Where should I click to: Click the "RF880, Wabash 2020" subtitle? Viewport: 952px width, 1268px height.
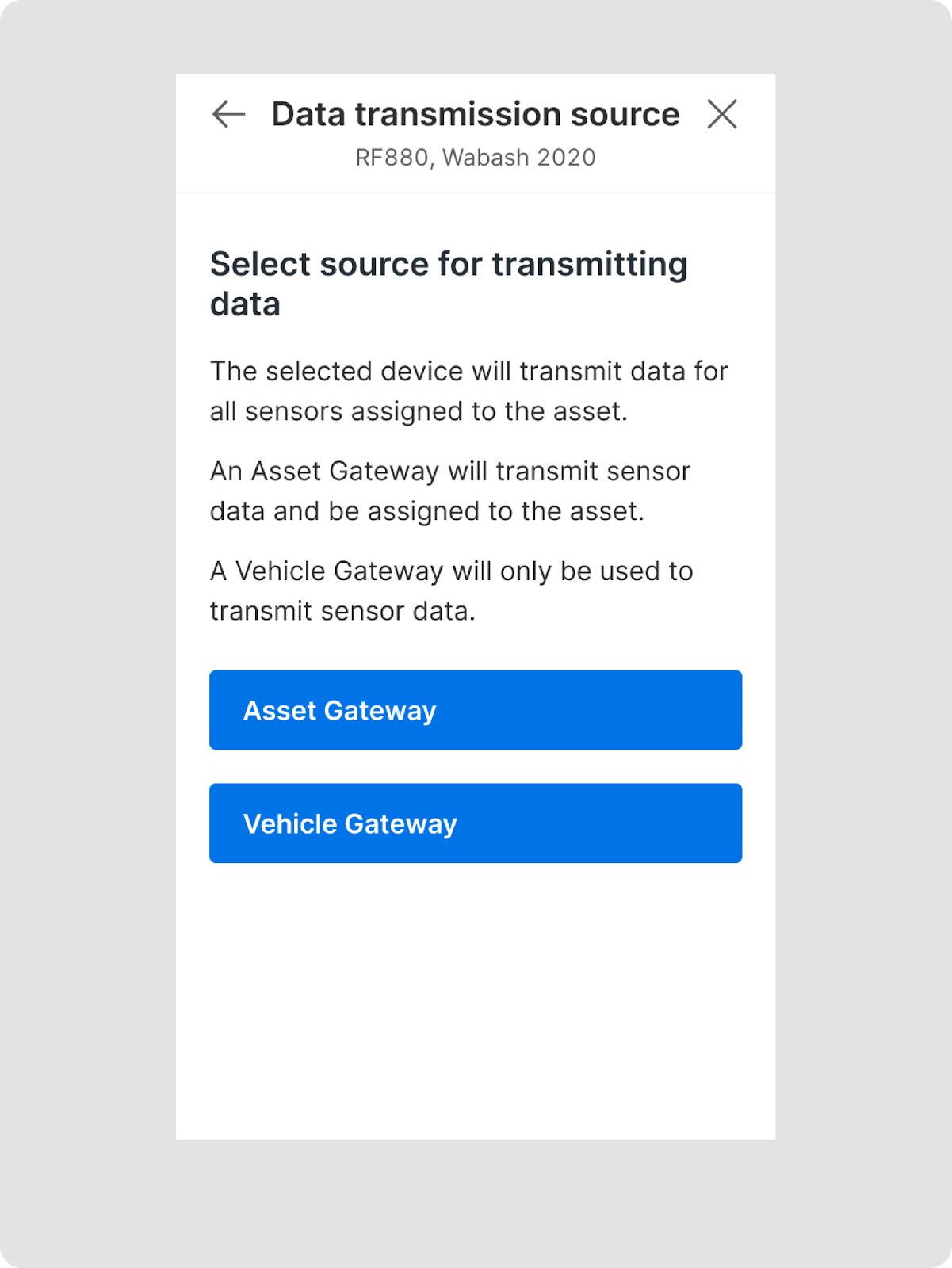pyautogui.click(x=475, y=158)
